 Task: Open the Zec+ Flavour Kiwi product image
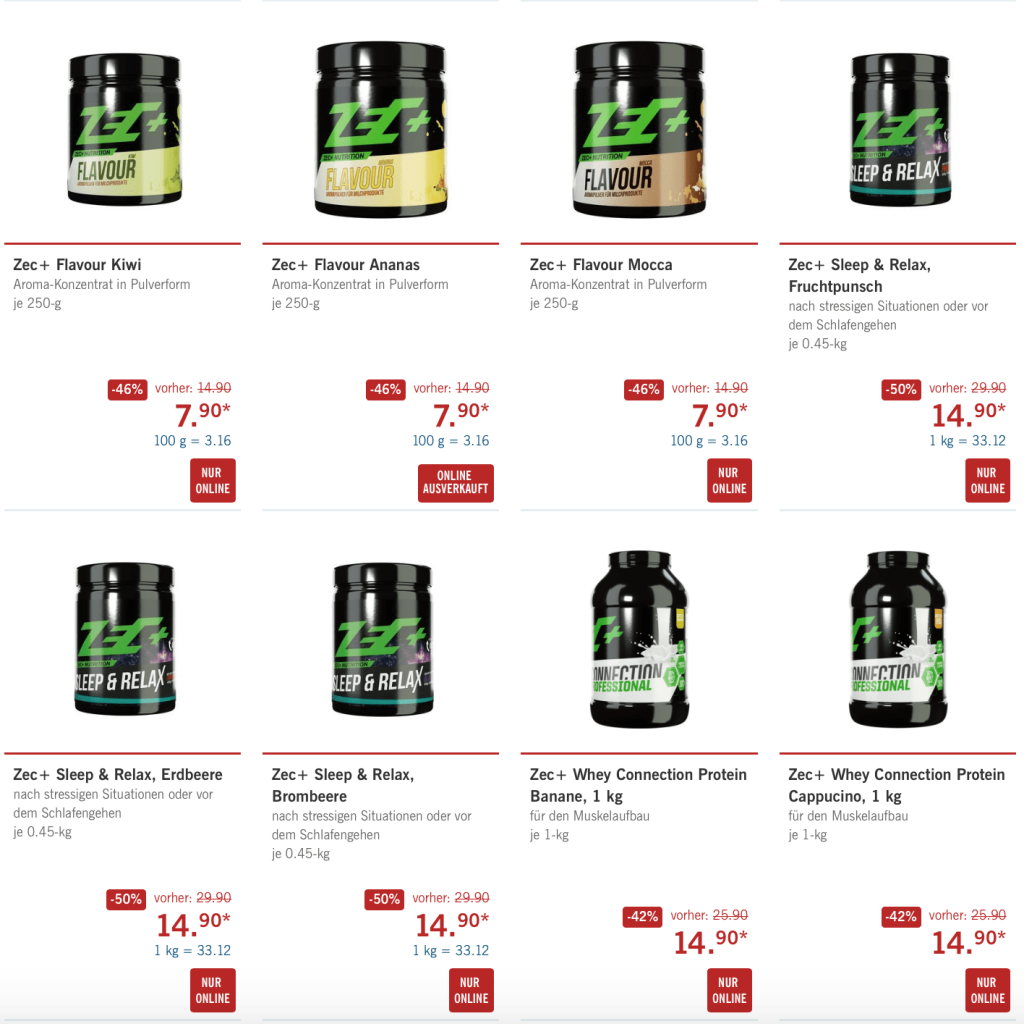point(124,129)
